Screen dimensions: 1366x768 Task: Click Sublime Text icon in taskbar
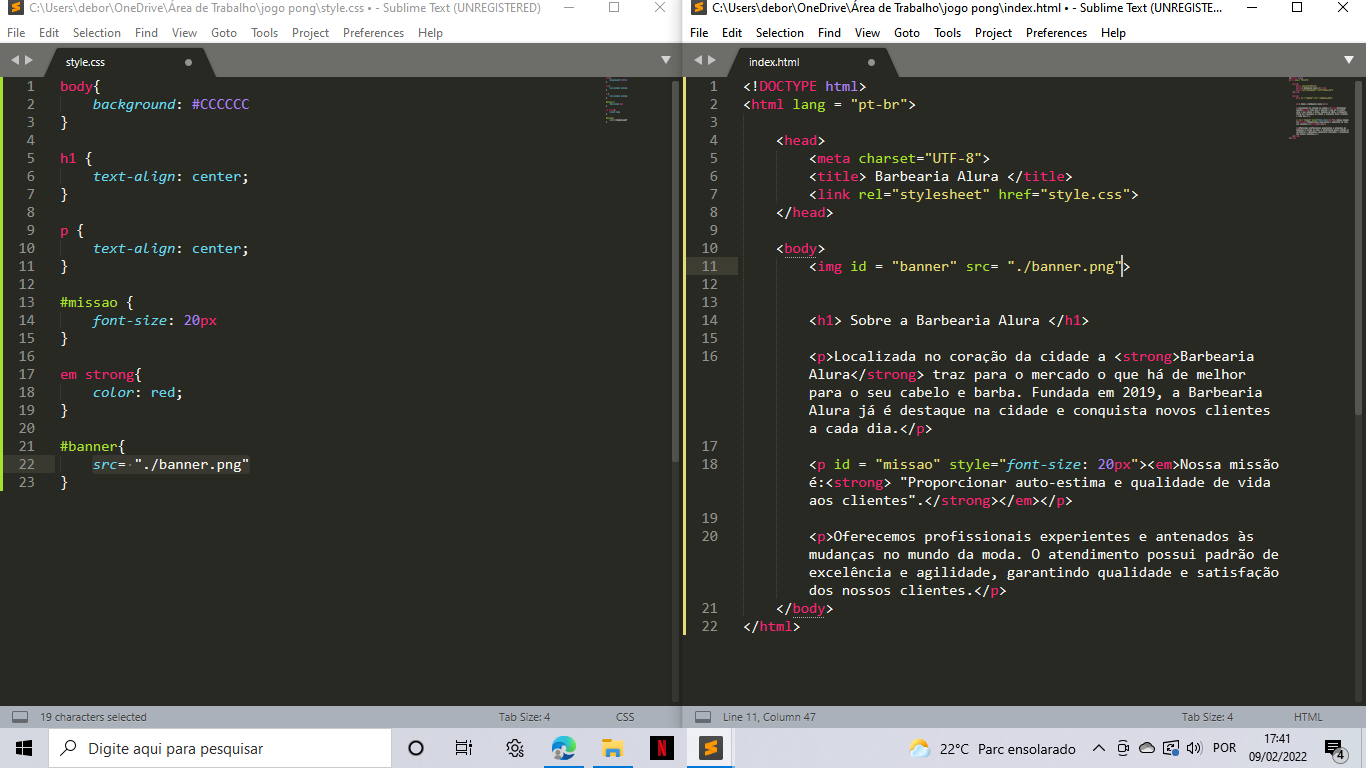[x=710, y=748]
